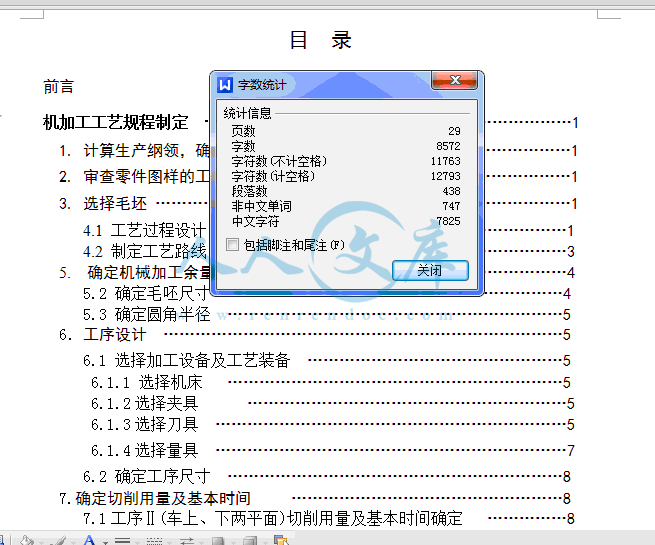The width and height of the screenshot is (655, 545).
Task: Click the 3D effects cube icon
Action: tap(250, 541)
